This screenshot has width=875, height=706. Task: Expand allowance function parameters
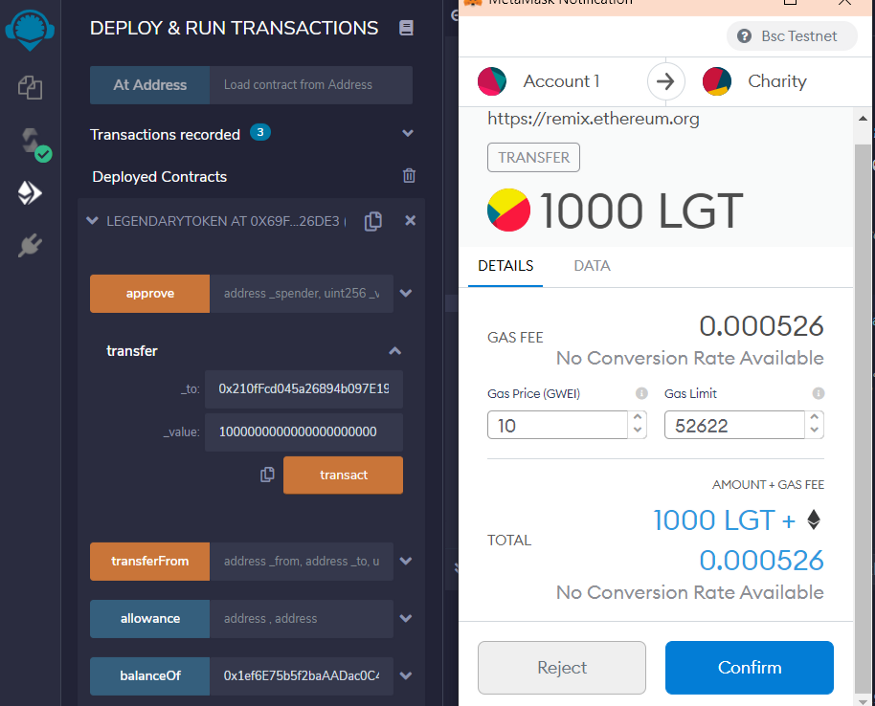click(406, 618)
